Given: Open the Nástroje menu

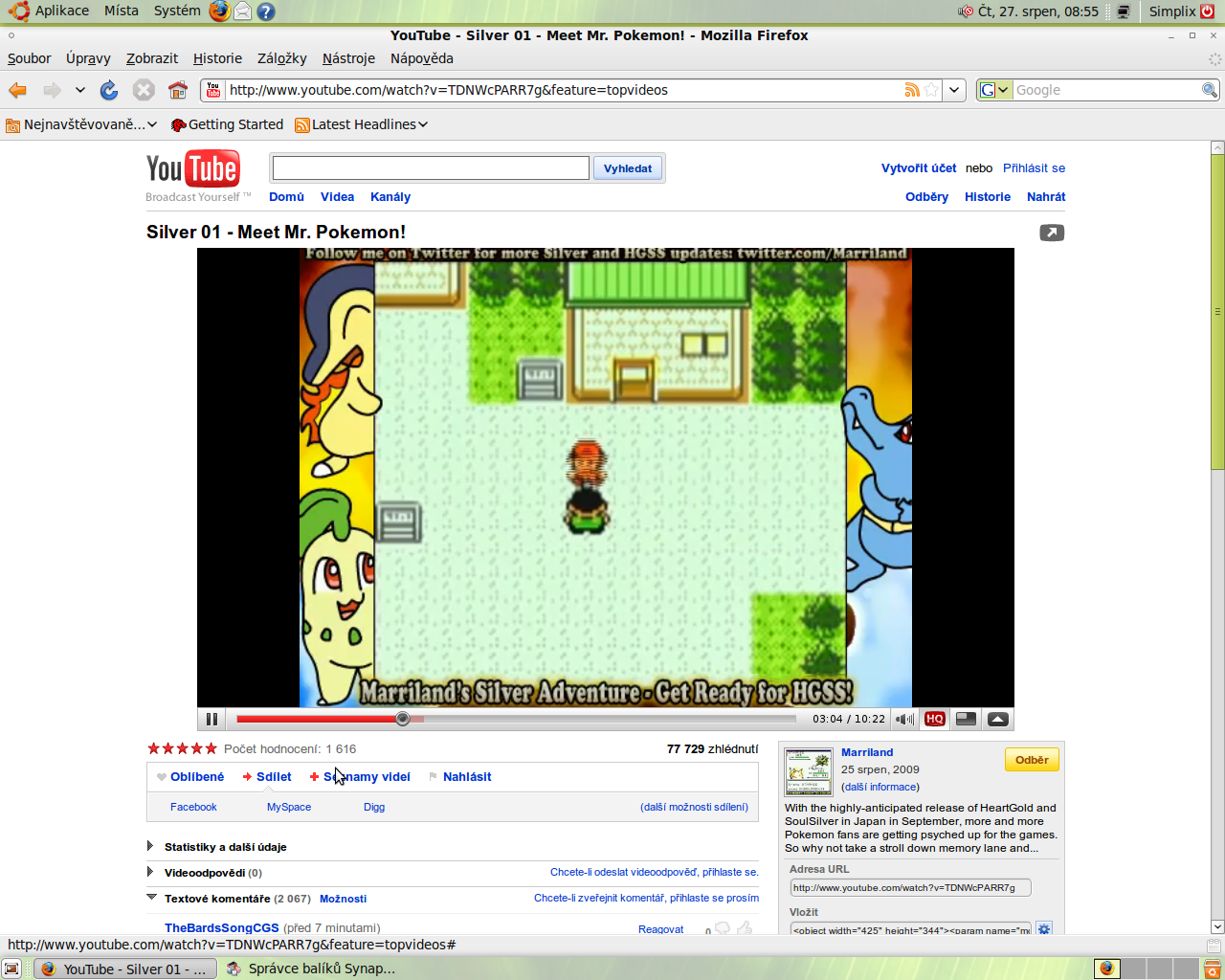Looking at the screenshot, I should coord(348,58).
